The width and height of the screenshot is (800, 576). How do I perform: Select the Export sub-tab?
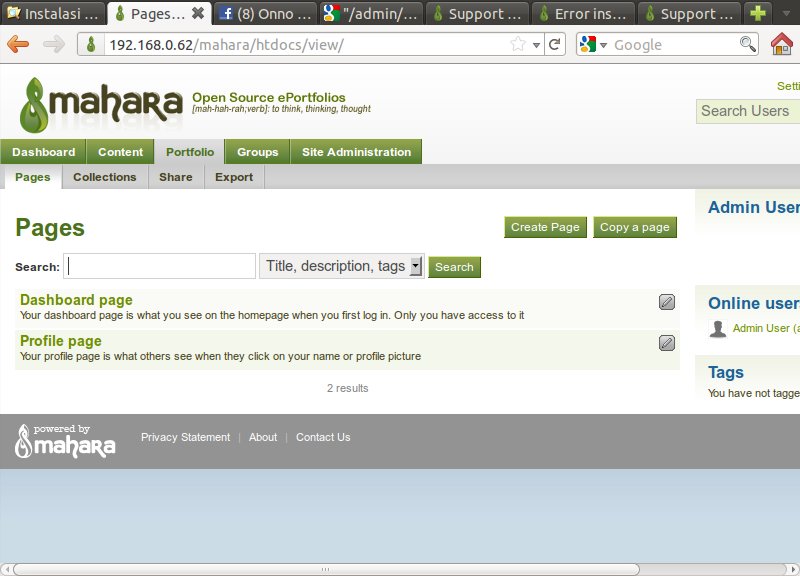pos(234,177)
